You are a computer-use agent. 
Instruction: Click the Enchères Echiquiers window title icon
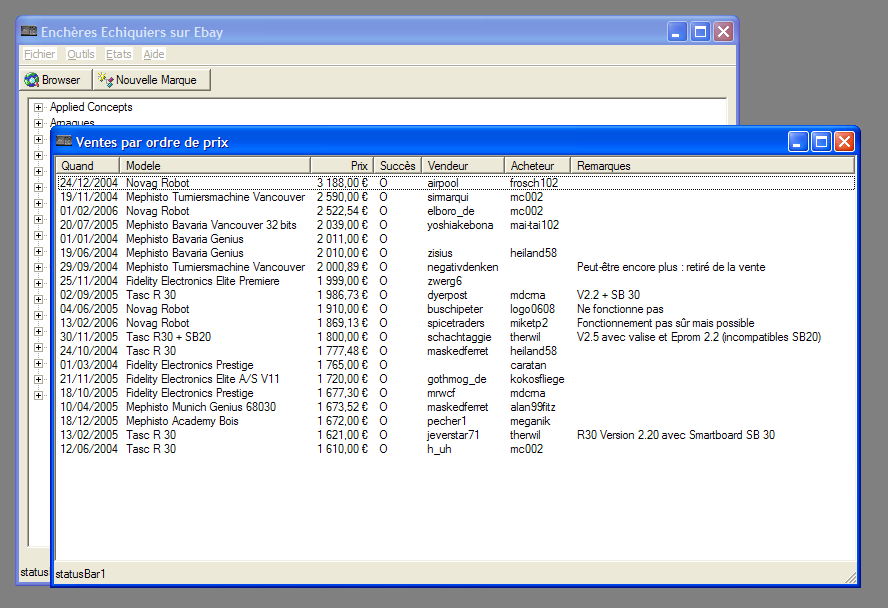pos(29,32)
